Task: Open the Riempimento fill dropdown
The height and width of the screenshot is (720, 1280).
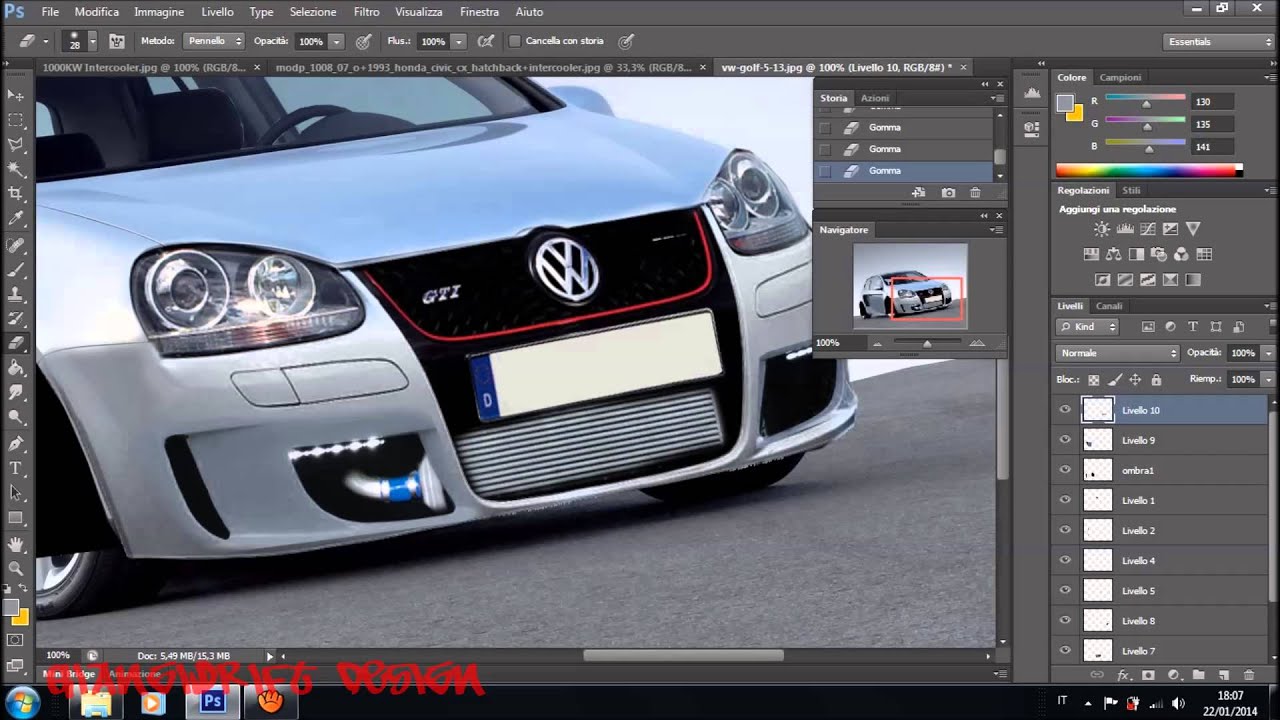Action: click(x=1269, y=380)
